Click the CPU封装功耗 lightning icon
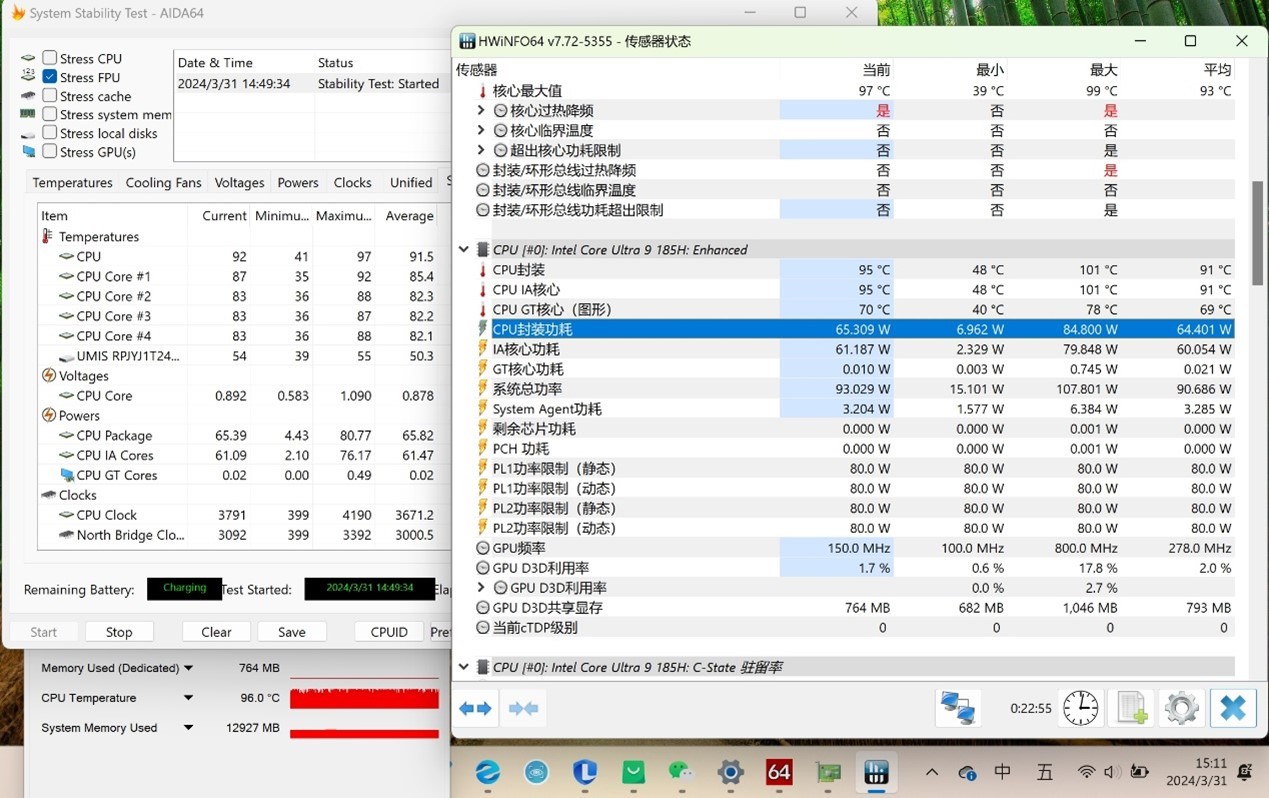1269x798 pixels. point(483,329)
